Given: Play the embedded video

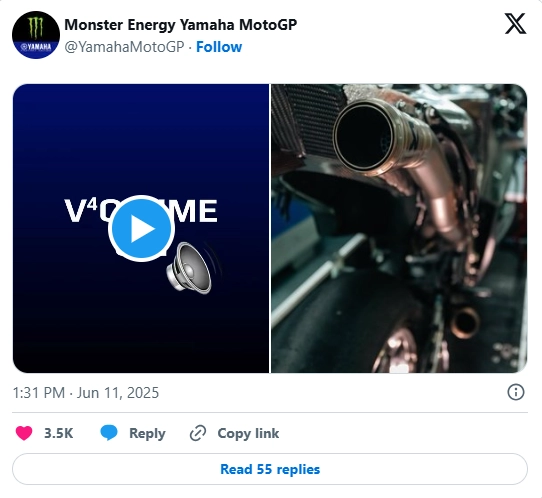Looking at the screenshot, I should pyautogui.click(x=141, y=228).
